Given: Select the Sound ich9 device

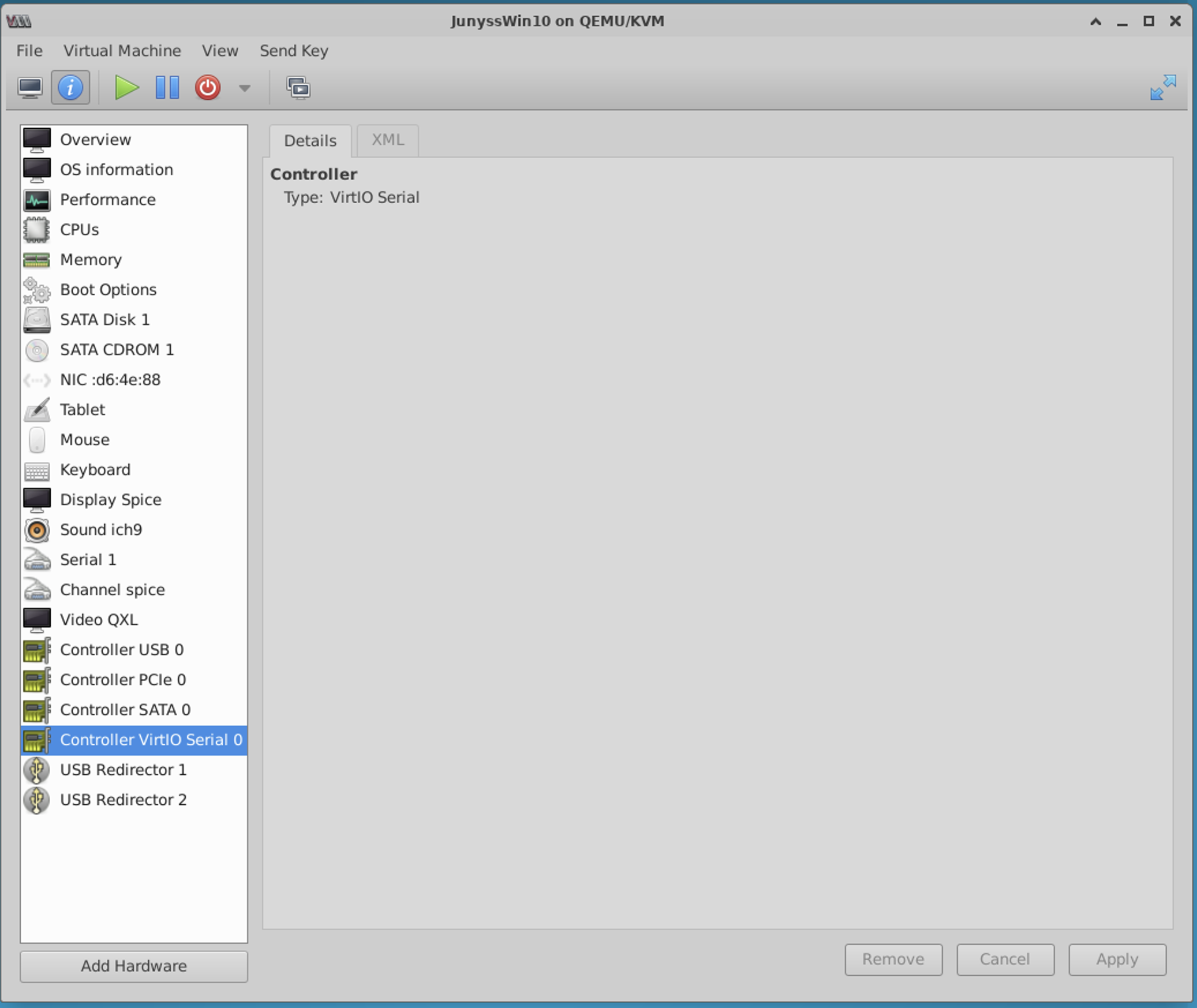Looking at the screenshot, I should (101, 529).
